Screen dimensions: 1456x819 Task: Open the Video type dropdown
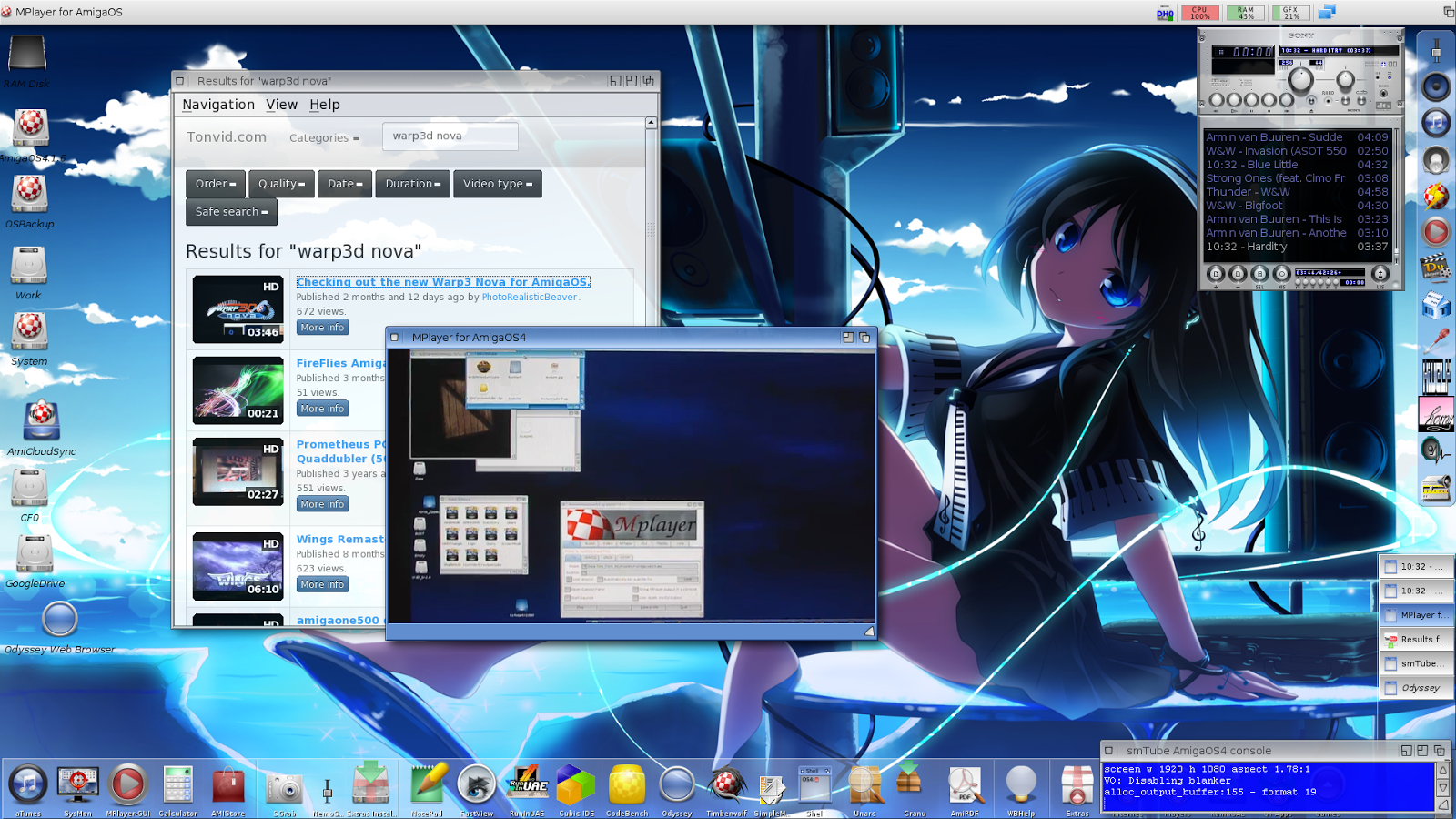(497, 184)
